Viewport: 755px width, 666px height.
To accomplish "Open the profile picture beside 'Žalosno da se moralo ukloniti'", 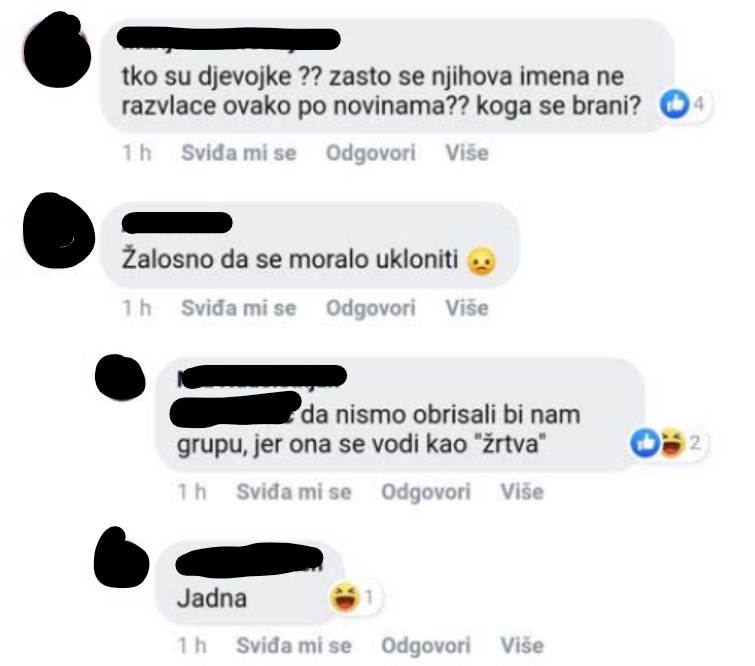I will pyautogui.click(x=59, y=231).
